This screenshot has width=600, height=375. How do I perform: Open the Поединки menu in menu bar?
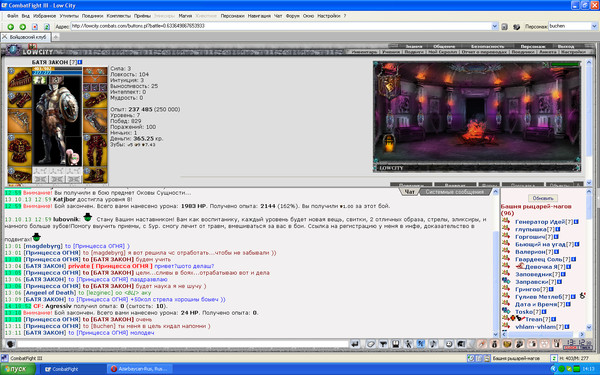click(x=92, y=16)
